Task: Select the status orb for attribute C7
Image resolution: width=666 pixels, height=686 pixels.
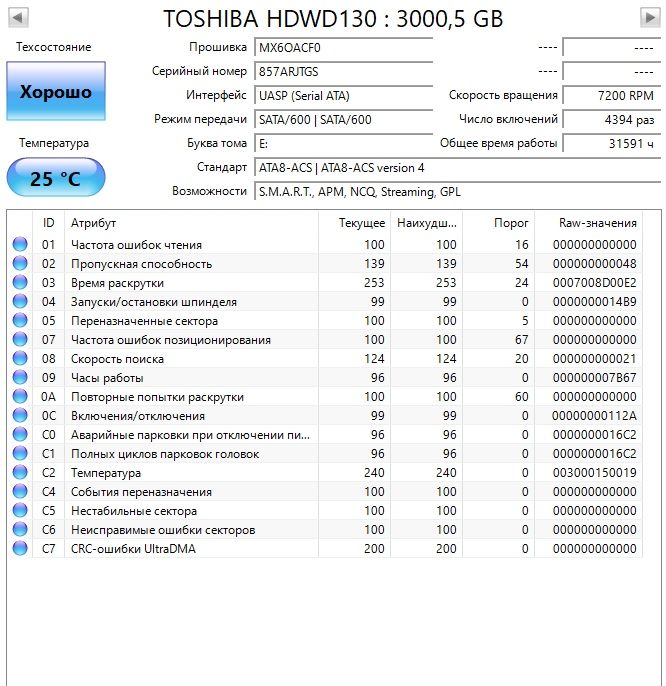Action: pos(20,549)
